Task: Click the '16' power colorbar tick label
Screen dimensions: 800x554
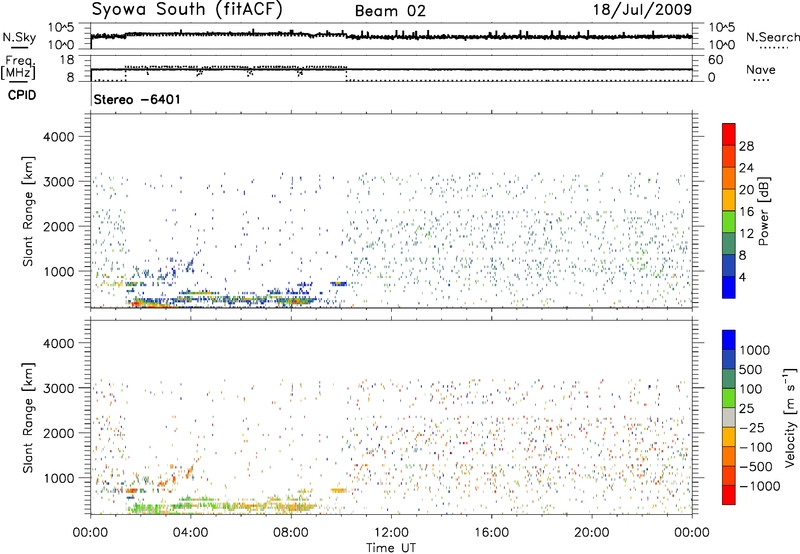Action: point(746,212)
